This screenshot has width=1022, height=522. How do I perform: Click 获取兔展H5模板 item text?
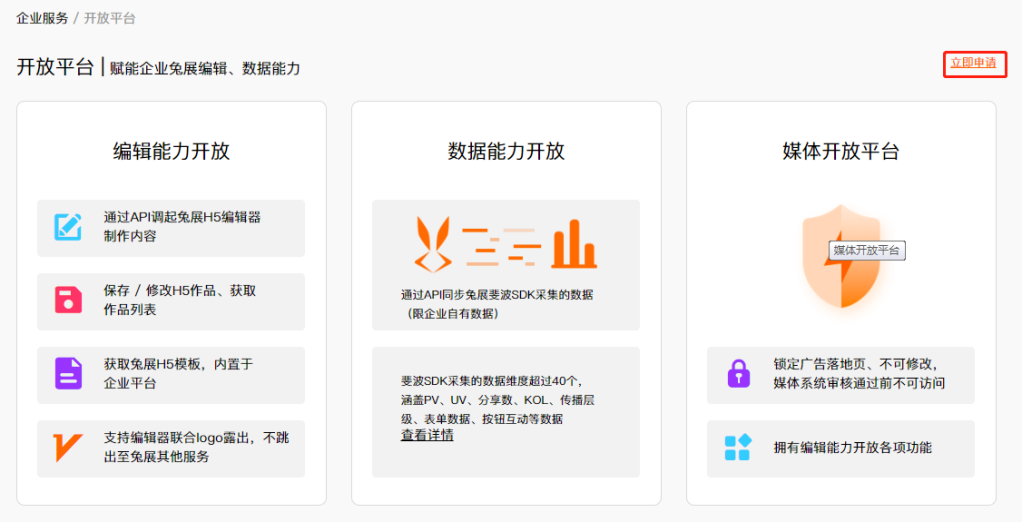178,373
